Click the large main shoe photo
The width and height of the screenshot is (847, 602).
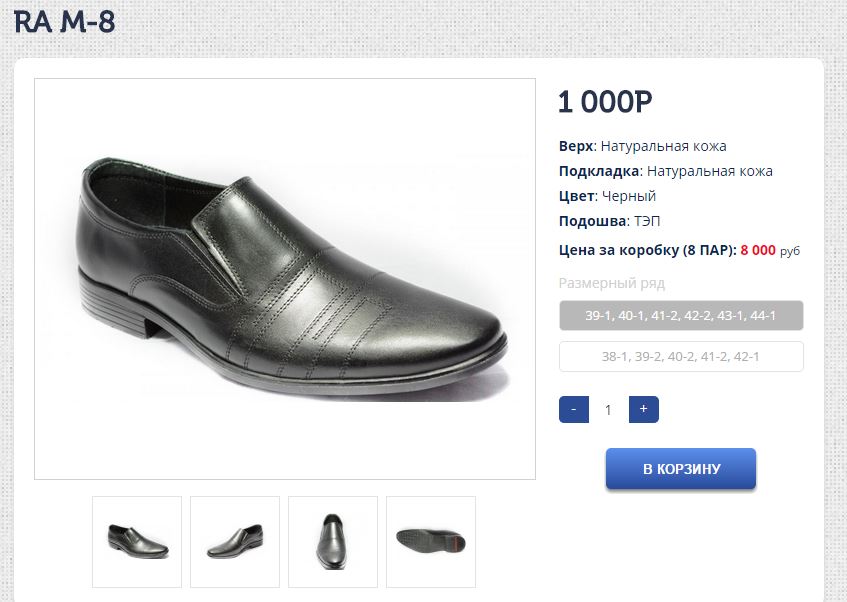[285, 279]
